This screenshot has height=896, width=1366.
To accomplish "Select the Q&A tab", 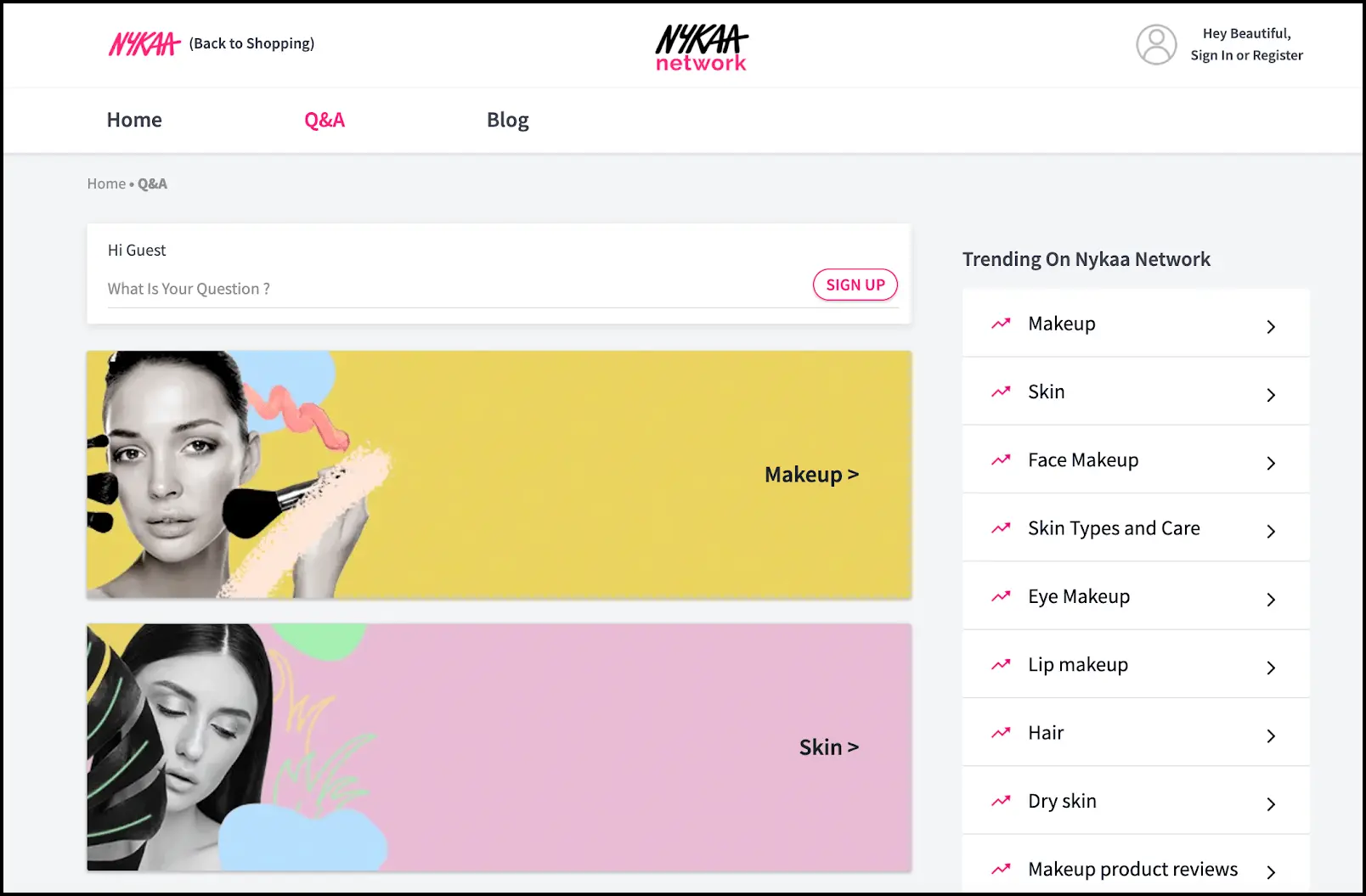I will click(x=325, y=120).
